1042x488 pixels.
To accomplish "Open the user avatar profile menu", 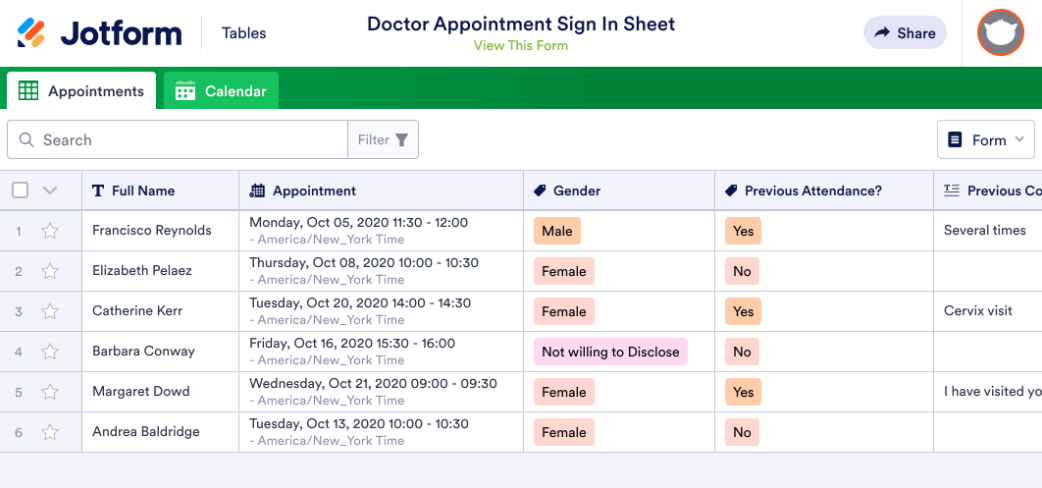I will coord(1000,33).
